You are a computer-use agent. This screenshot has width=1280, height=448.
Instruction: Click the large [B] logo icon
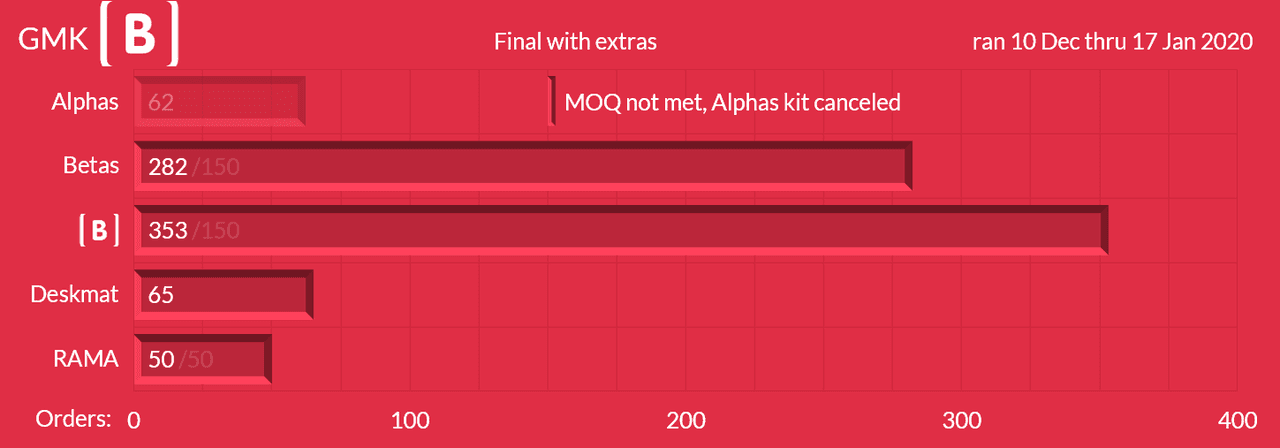139,37
